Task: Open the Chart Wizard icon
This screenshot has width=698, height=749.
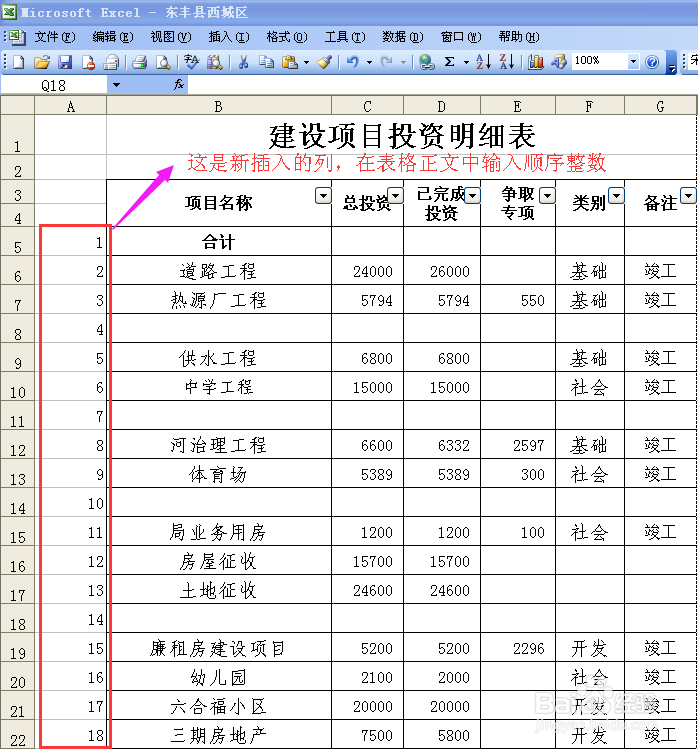Action: tap(536, 62)
